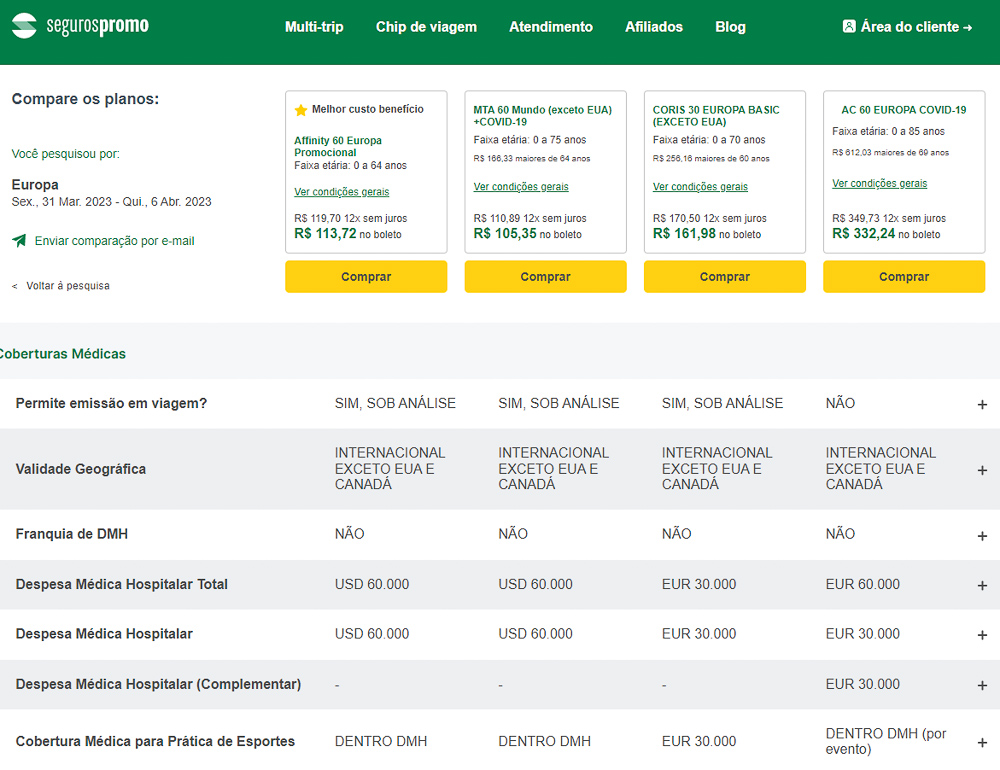View general conditions for AC 60 EUROPA
Viewport: 1000px width, 770px height.
tap(879, 183)
